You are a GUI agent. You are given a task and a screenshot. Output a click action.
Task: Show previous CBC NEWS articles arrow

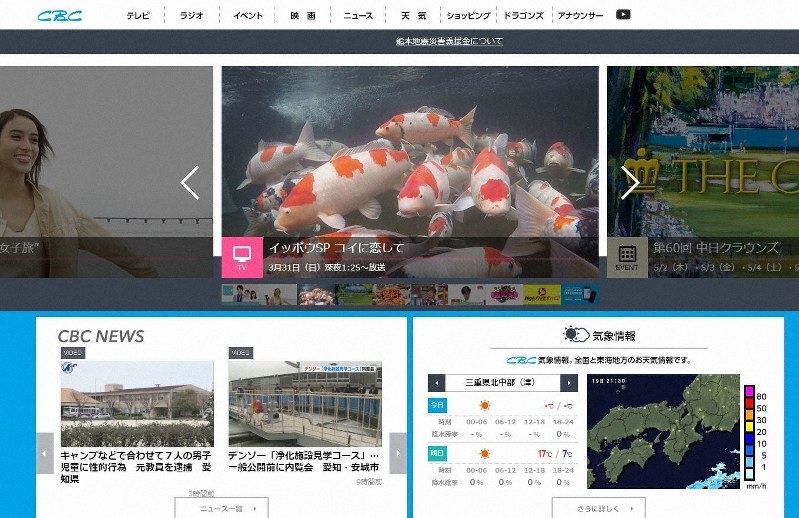[x=45, y=453]
